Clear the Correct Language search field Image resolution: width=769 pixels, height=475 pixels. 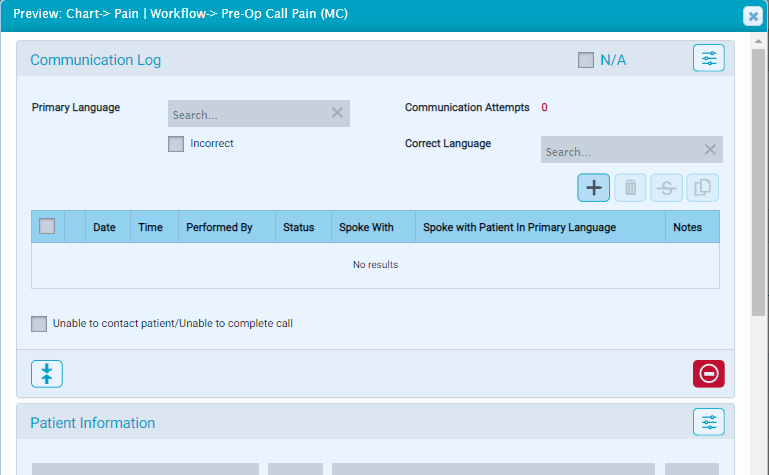[709, 150]
